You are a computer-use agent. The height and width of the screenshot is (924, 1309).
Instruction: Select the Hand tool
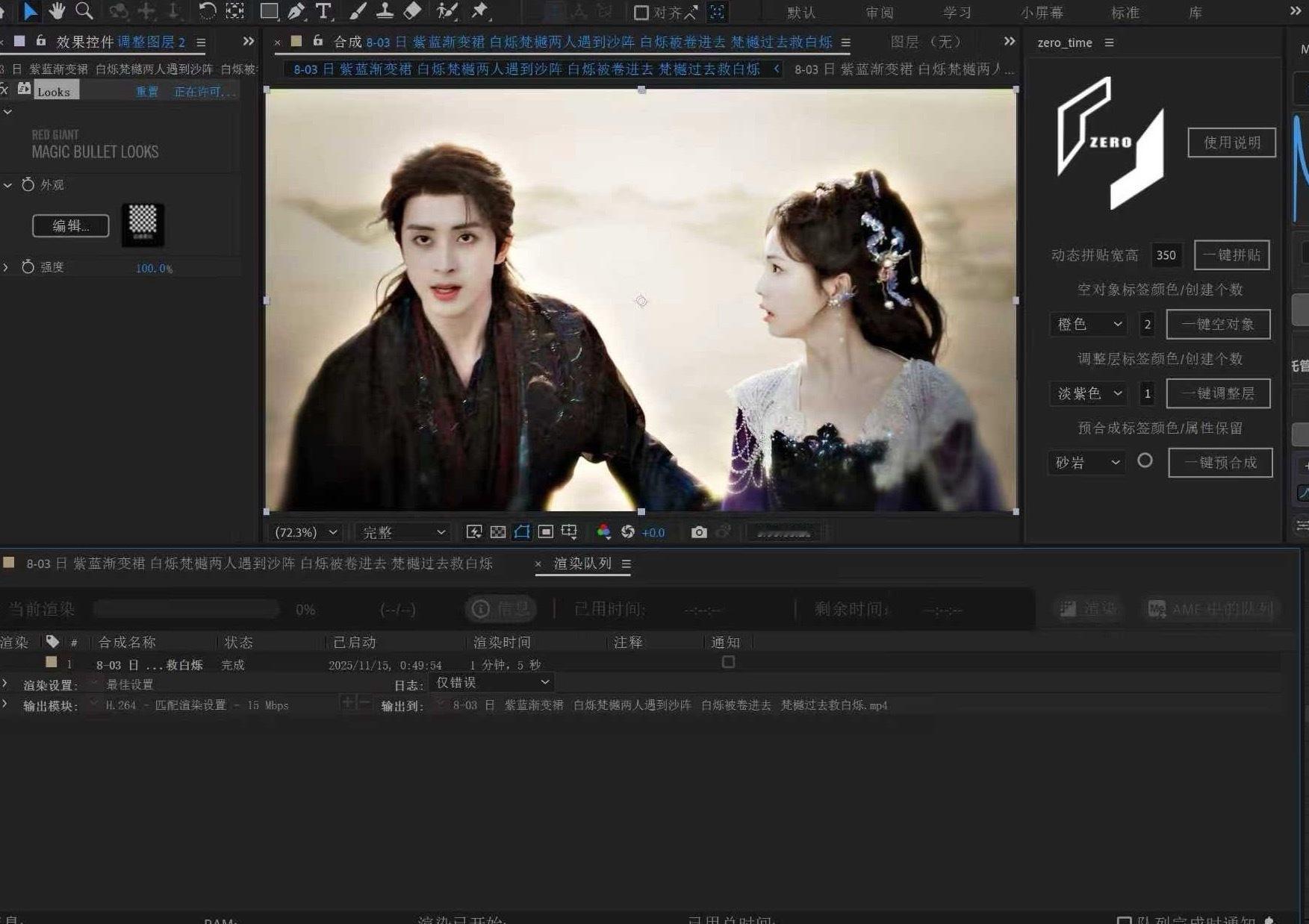[57, 11]
